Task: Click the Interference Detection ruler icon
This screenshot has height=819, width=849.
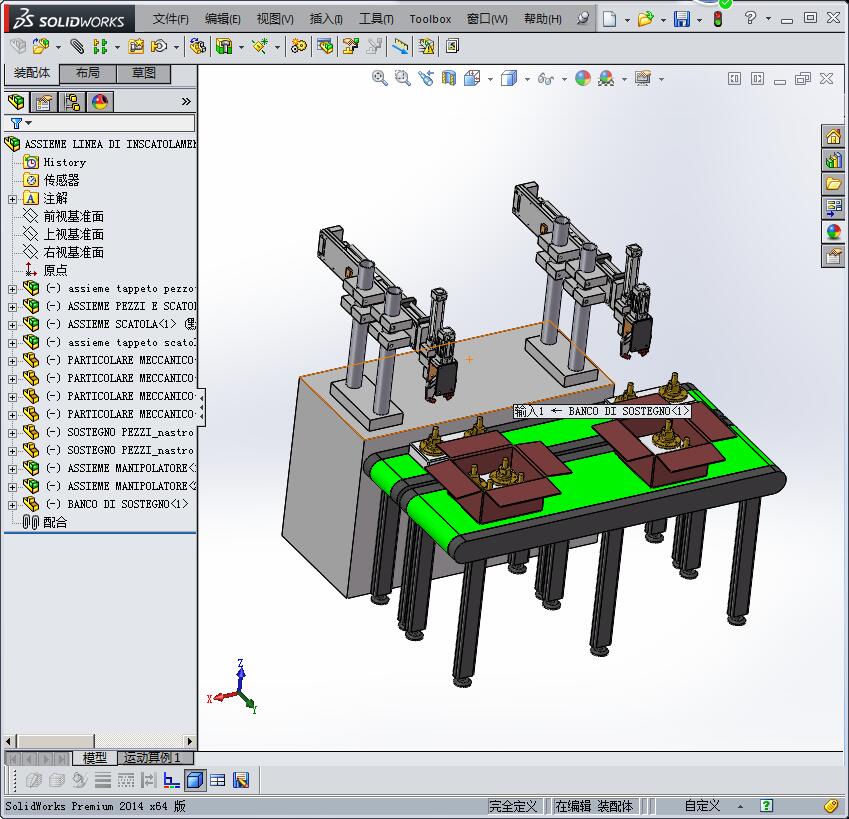Action: pos(400,47)
